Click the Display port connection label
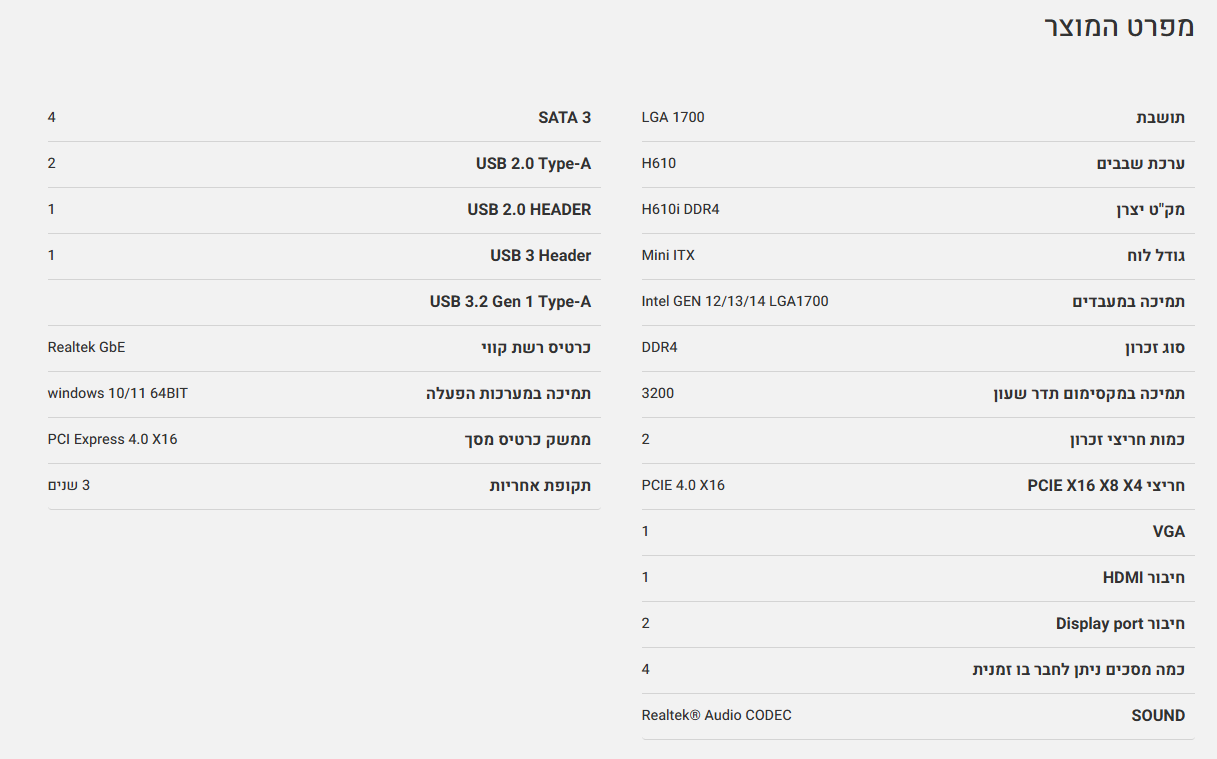The width and height of the screenshot is (1217, 759). [x=1120, y=624]
